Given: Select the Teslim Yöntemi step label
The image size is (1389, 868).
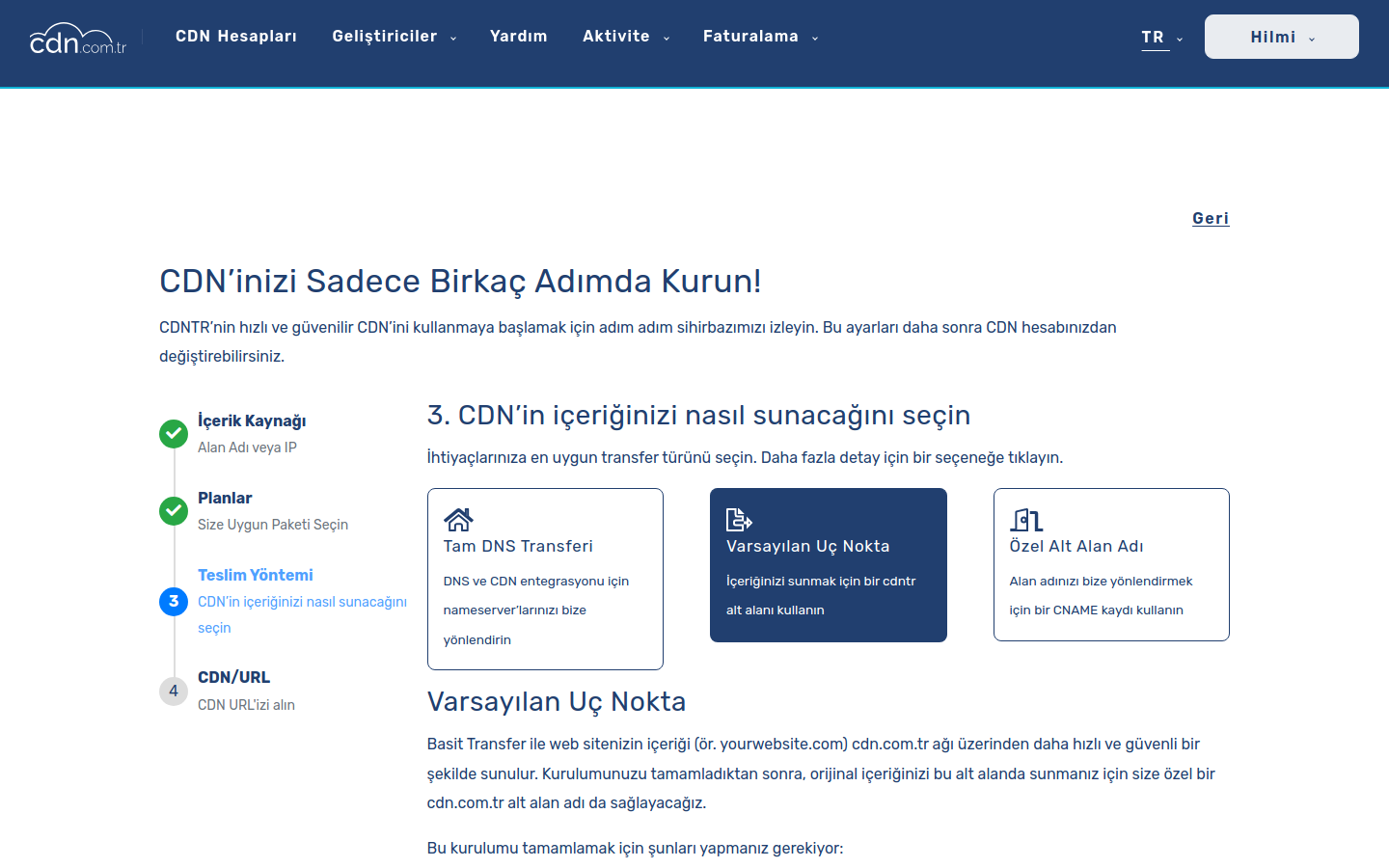Looking at the screenshot, I should pos(256,575).
